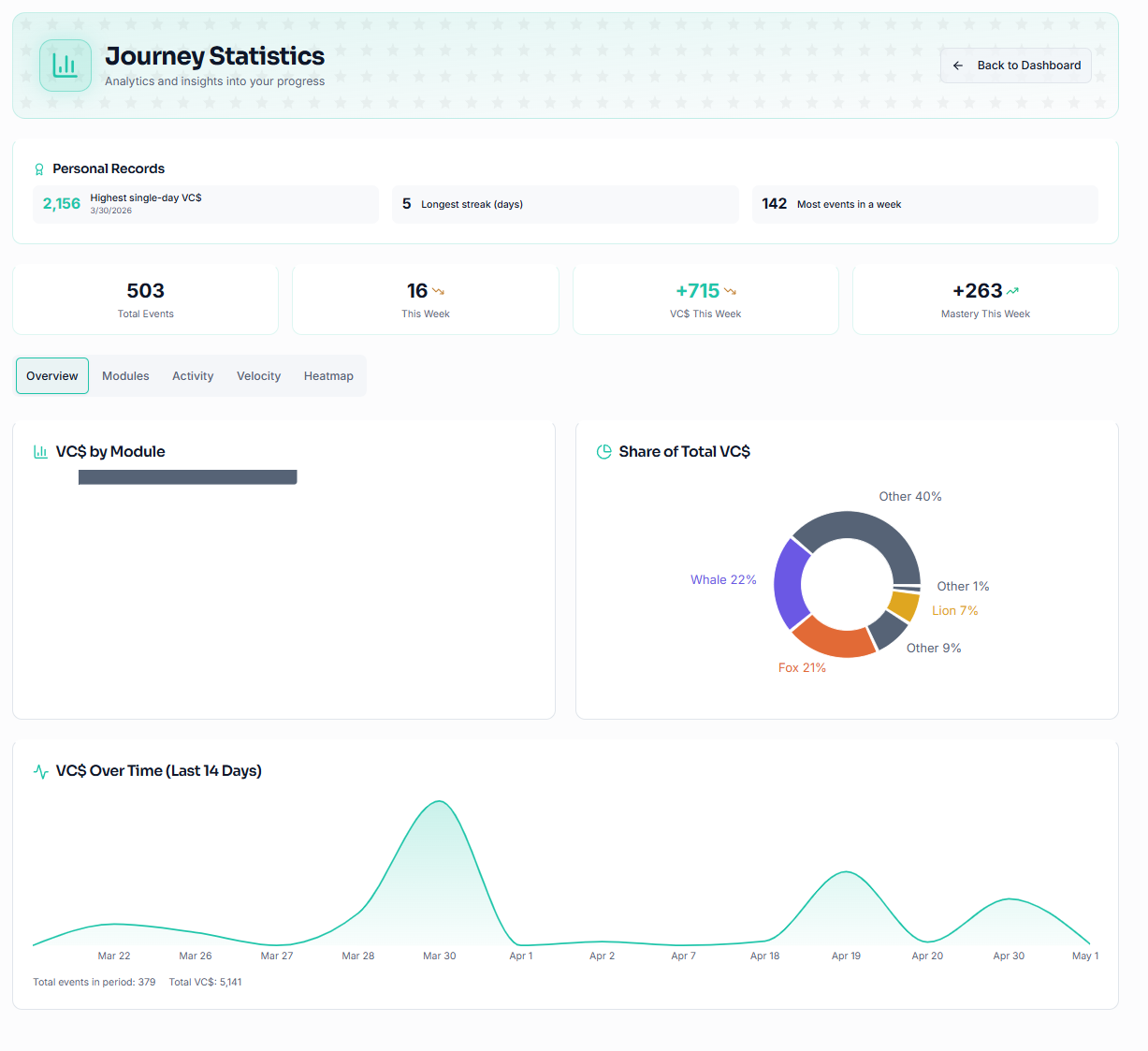Click the Apr 18 axis label
Screen dimensions: 1148x1051
(765, 956)
